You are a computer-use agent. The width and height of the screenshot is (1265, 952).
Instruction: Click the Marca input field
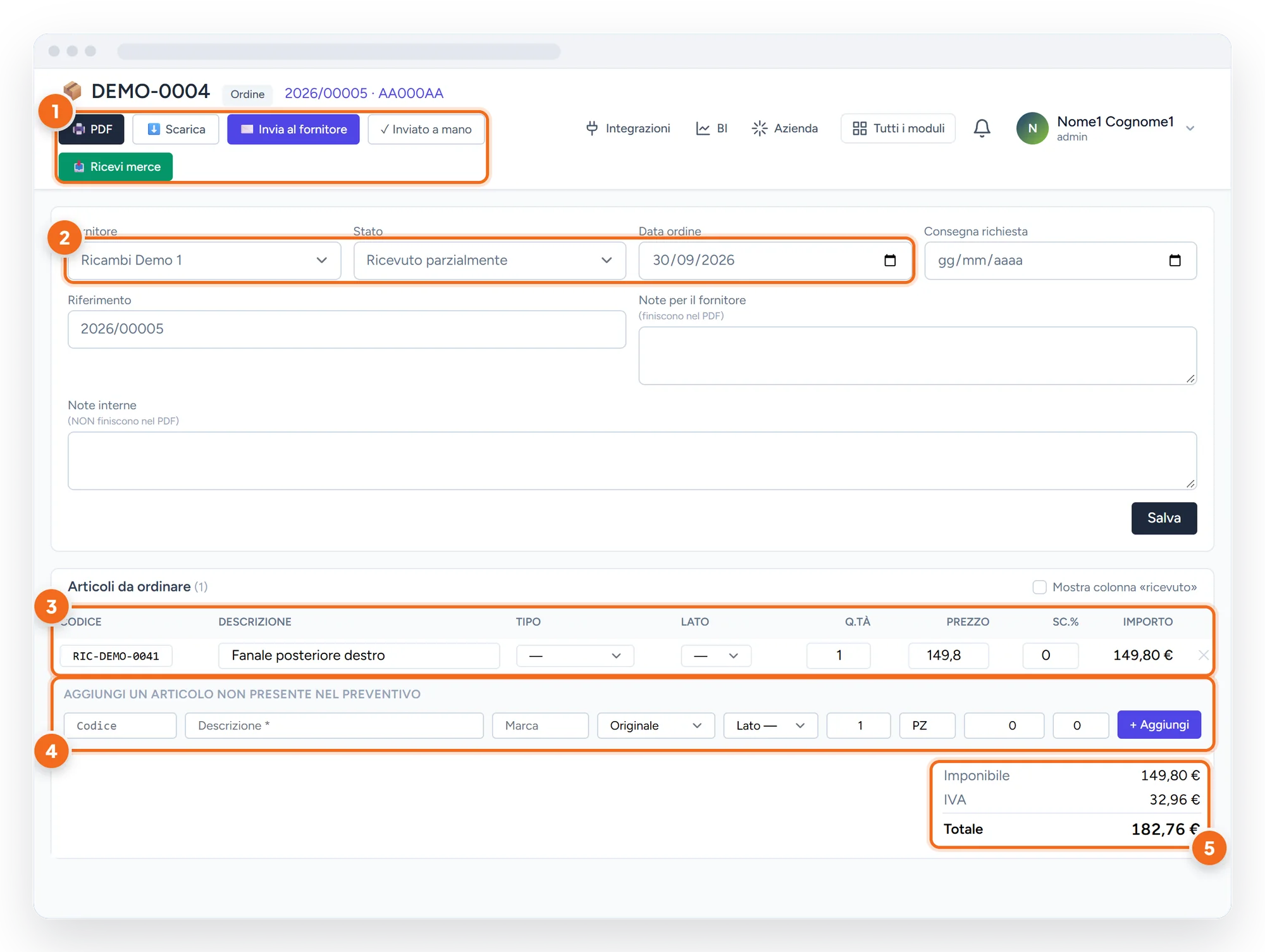point(540,726)
